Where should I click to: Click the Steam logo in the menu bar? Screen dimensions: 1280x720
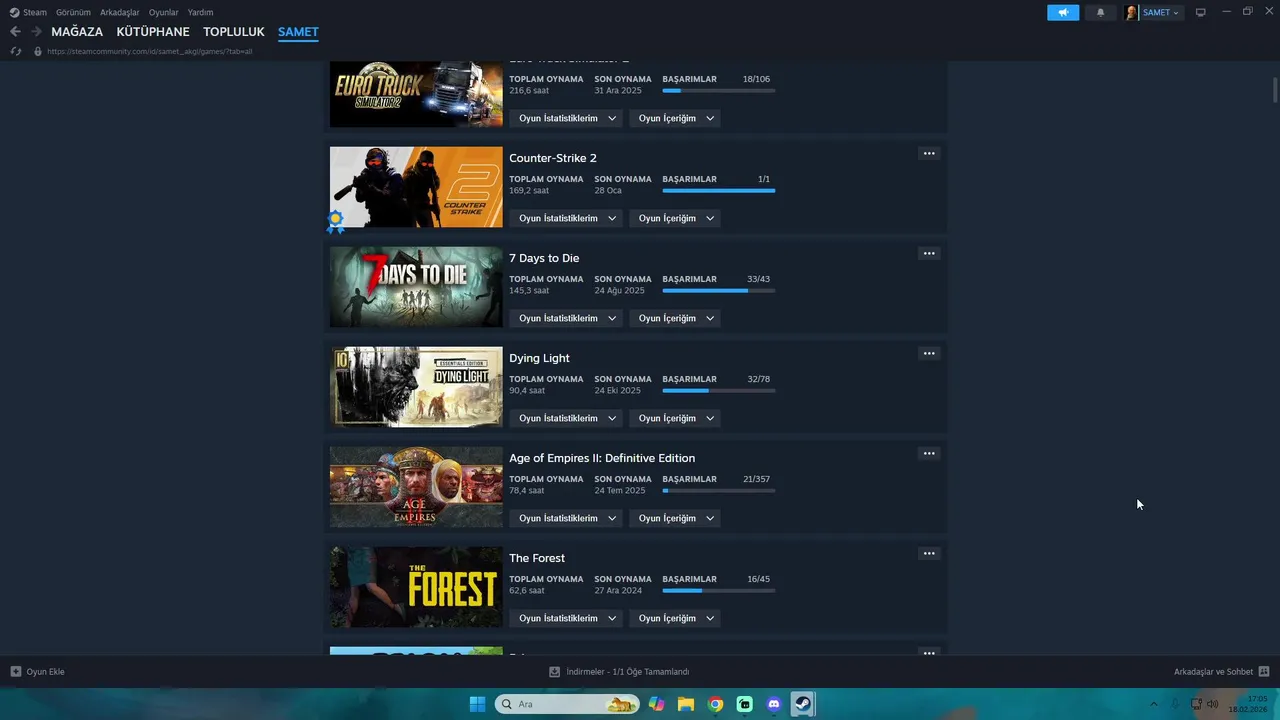click(x=14, y=12)
